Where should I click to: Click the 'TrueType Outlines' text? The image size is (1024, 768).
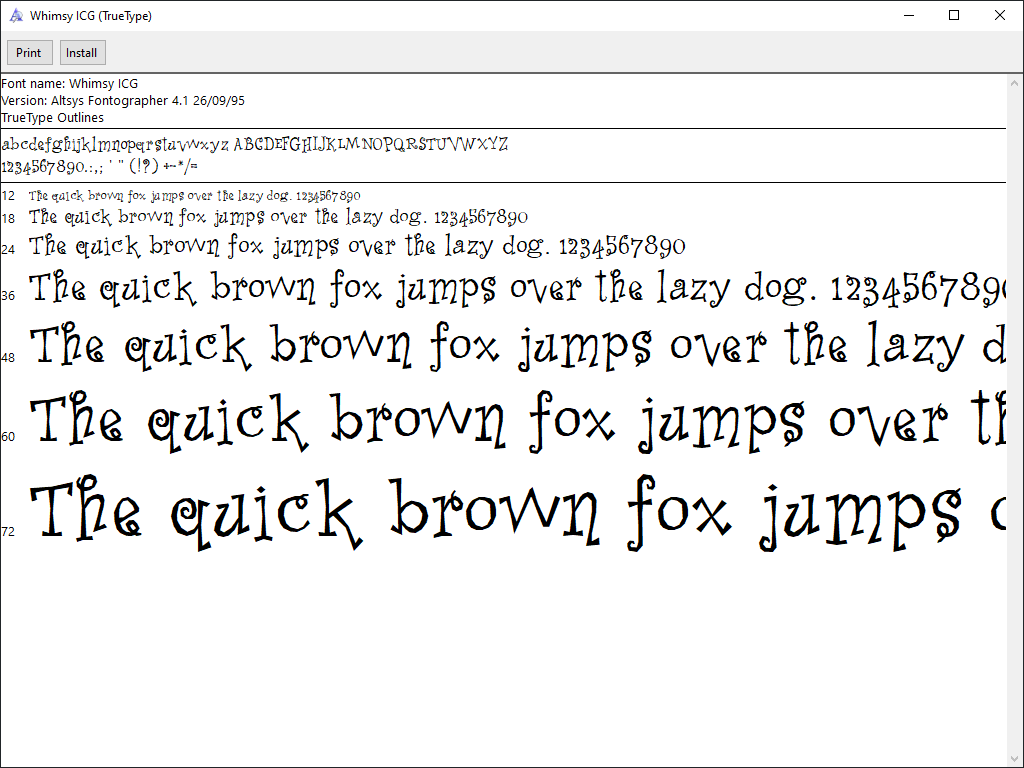tap(52, 118)
